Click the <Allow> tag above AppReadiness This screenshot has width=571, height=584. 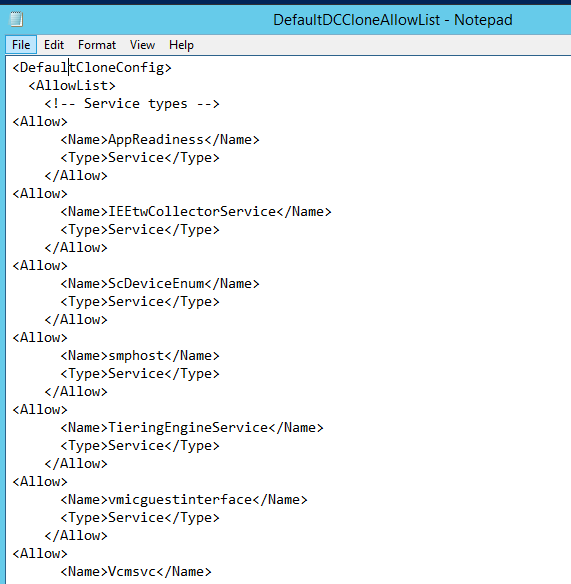[40, 122]
